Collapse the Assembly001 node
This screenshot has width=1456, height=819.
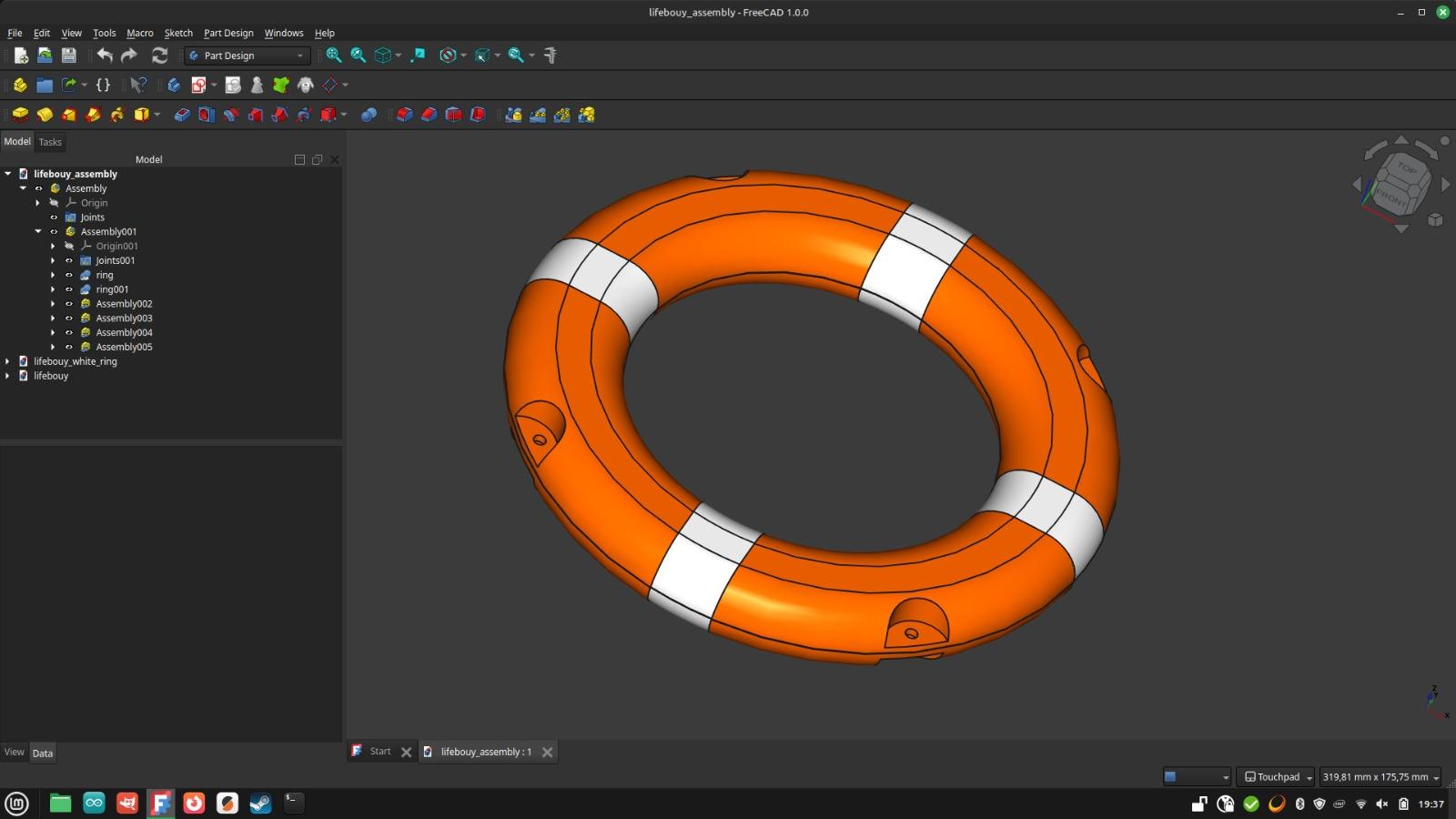(38, 232)
